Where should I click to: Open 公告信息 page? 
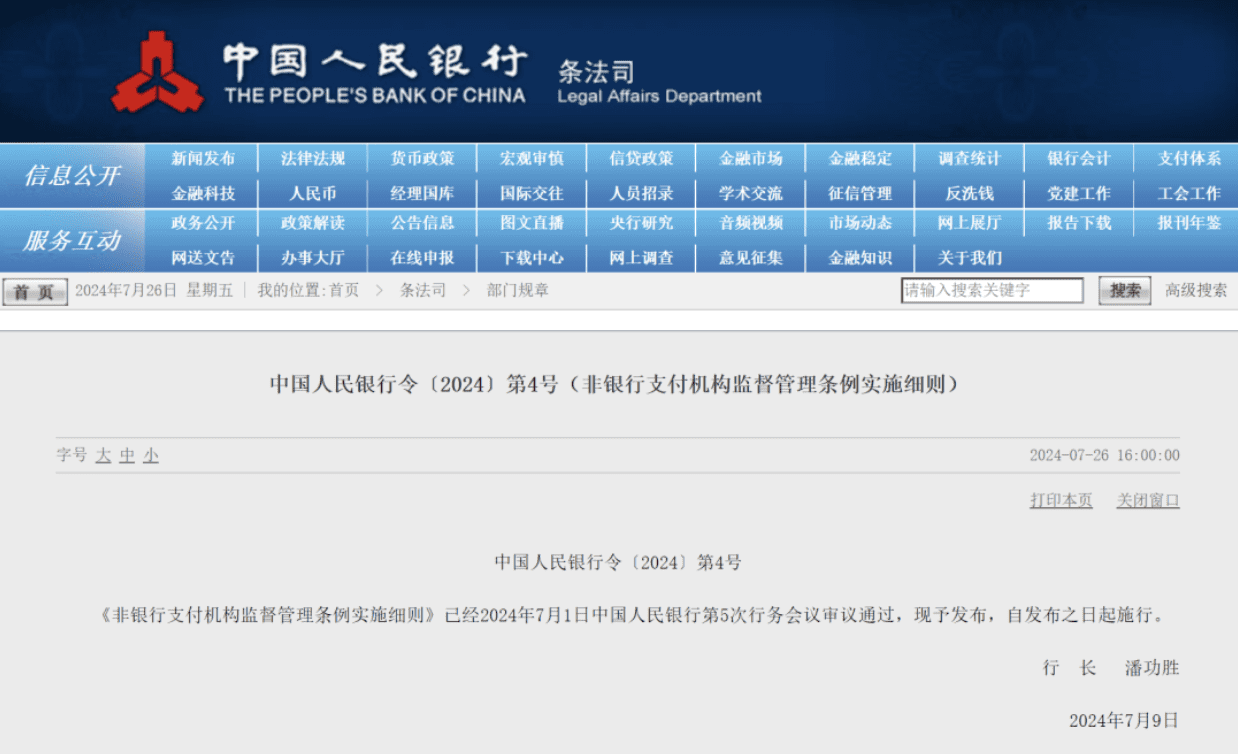422,223
